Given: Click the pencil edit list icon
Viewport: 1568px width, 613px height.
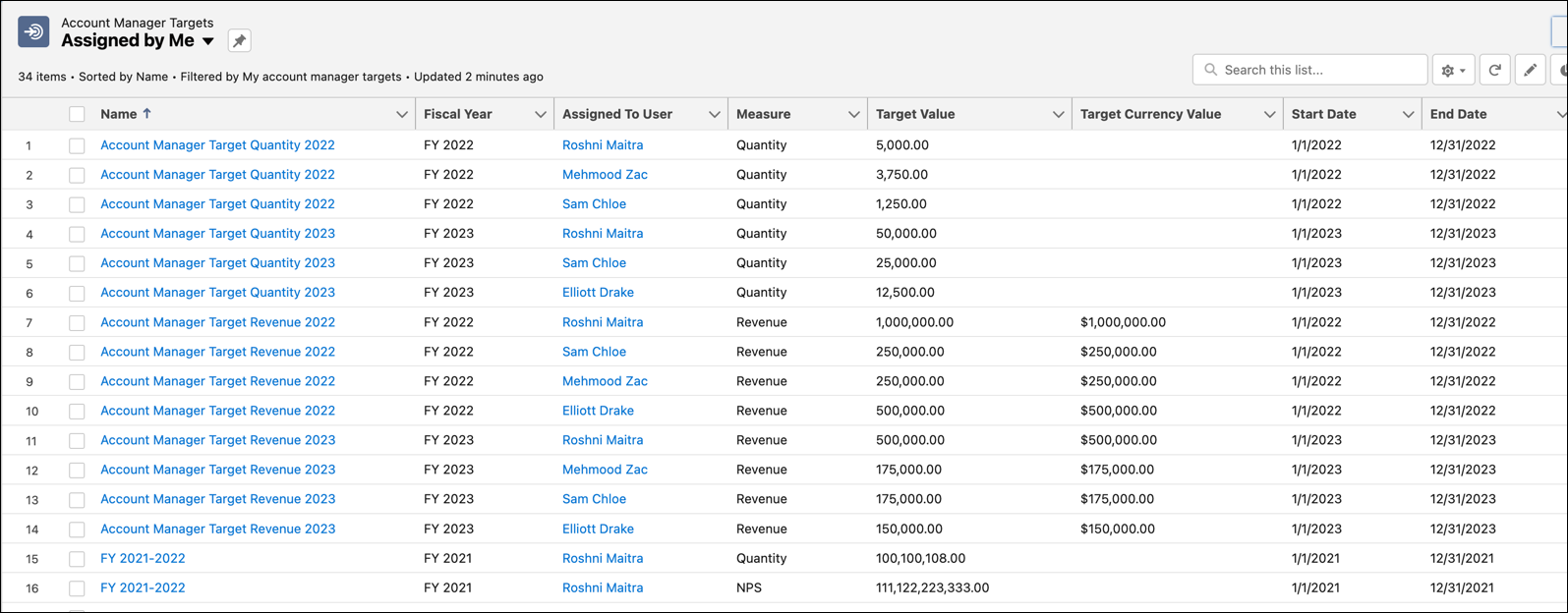Looking at the screenshot, I should point(1530,70).
